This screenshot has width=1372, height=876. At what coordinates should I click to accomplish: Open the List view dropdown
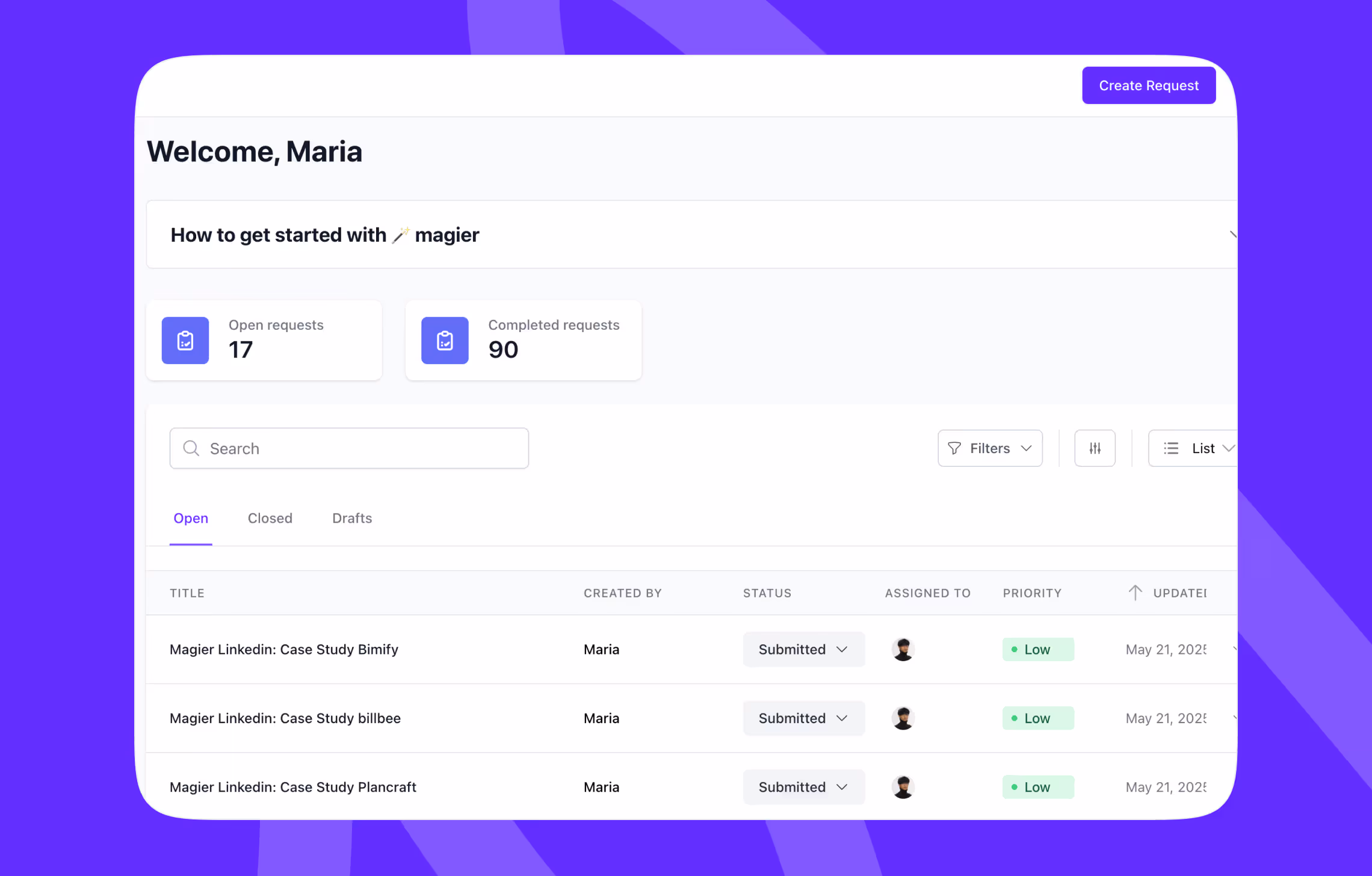tap(1194, 448)
